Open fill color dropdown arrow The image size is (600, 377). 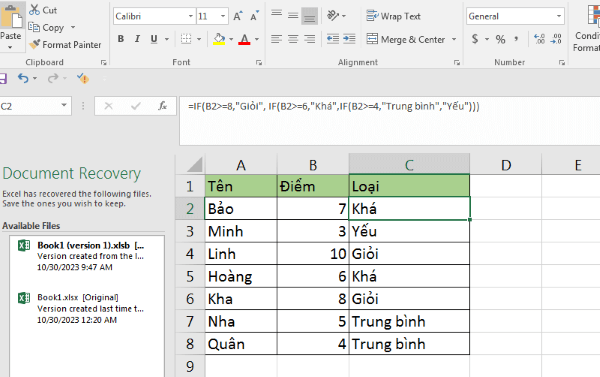pos(231,39)
